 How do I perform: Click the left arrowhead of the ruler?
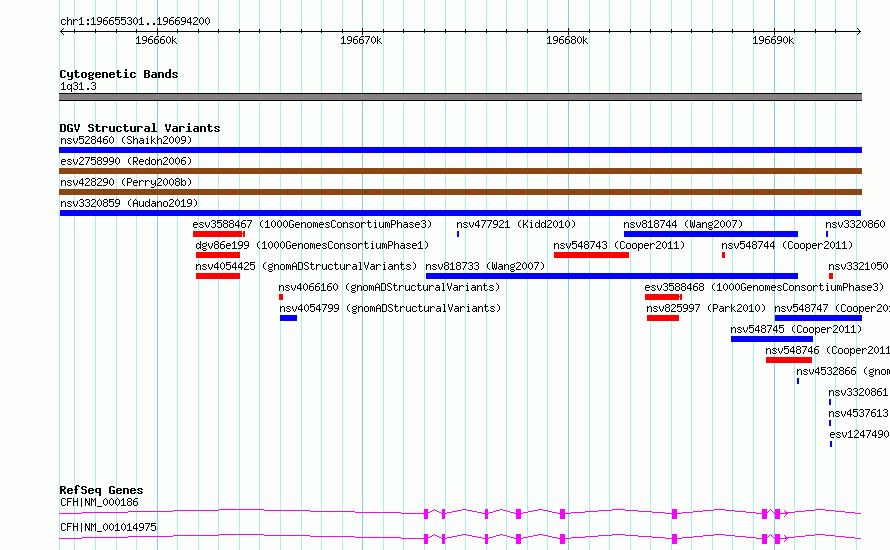62,31
